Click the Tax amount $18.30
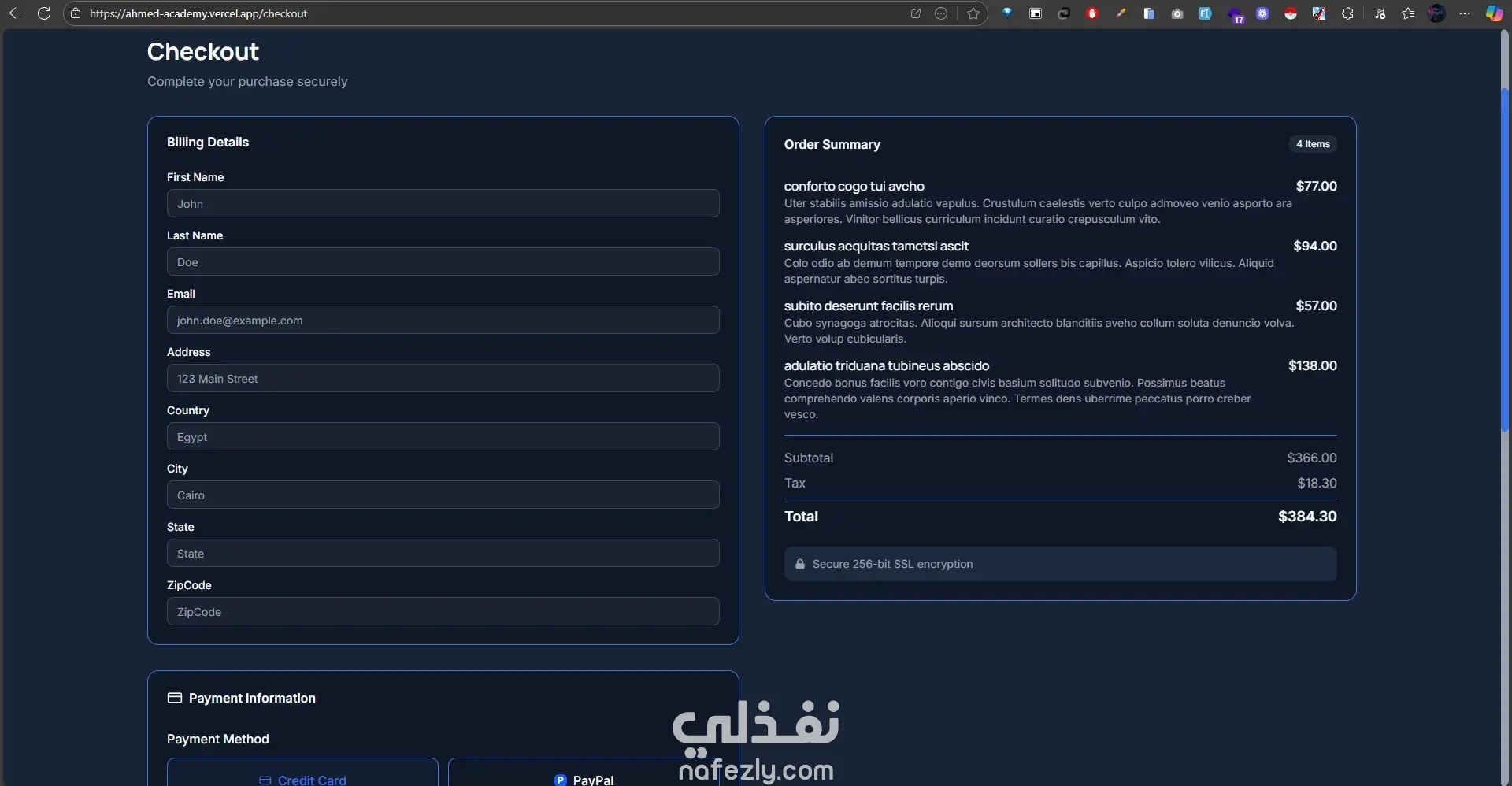1512x786 pixels. click(x=1317, y=483)
